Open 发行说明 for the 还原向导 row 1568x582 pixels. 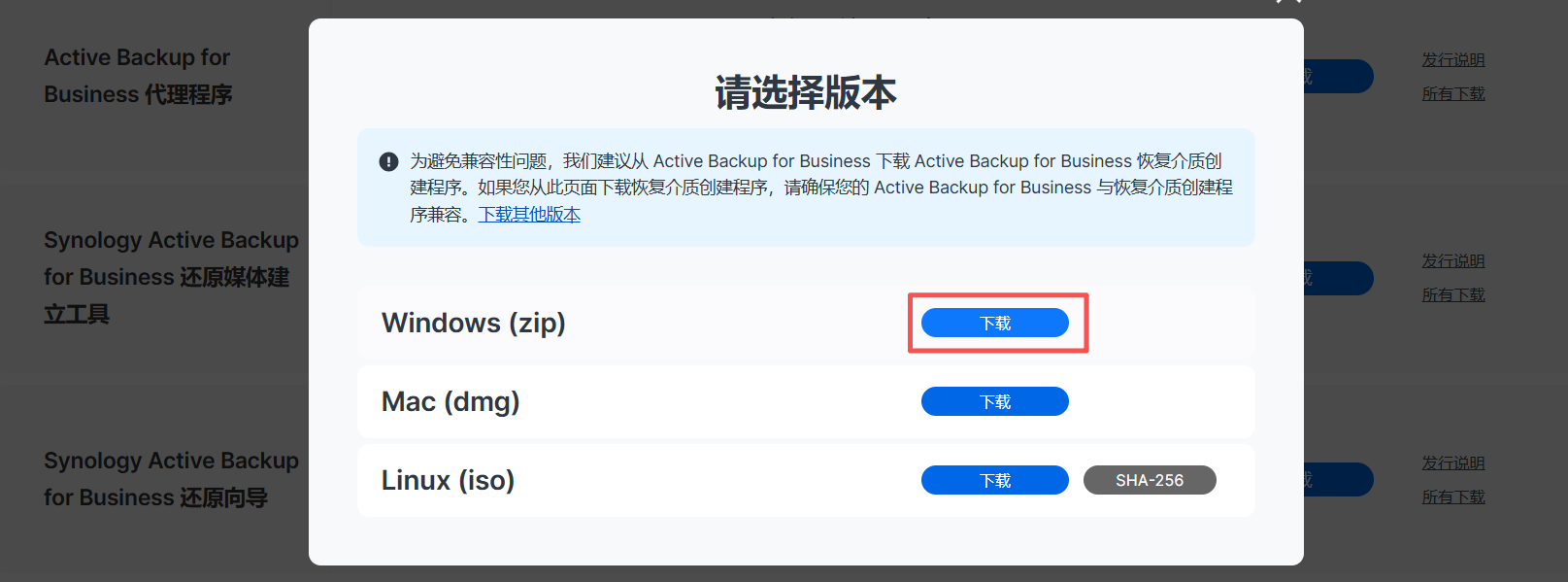point(1452,463)
